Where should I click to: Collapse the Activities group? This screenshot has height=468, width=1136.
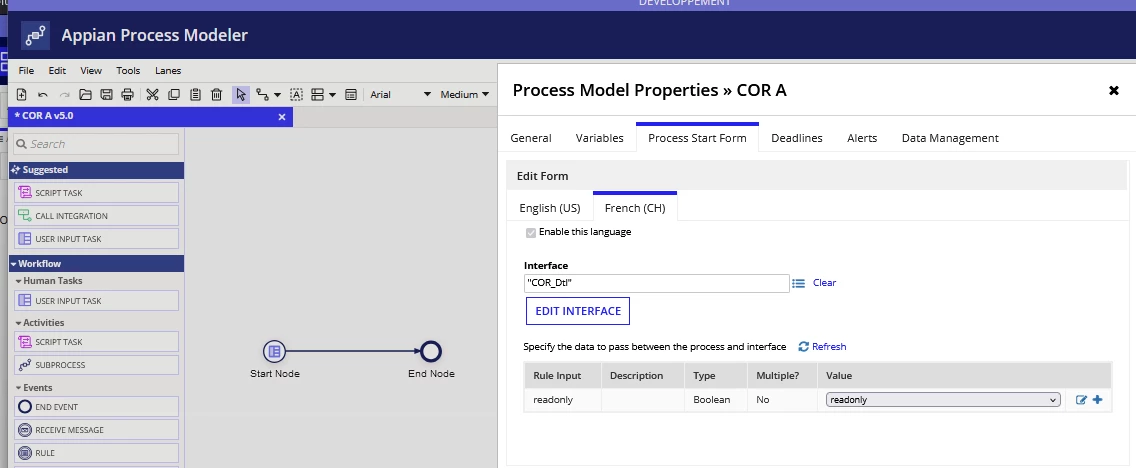point(40,322)
